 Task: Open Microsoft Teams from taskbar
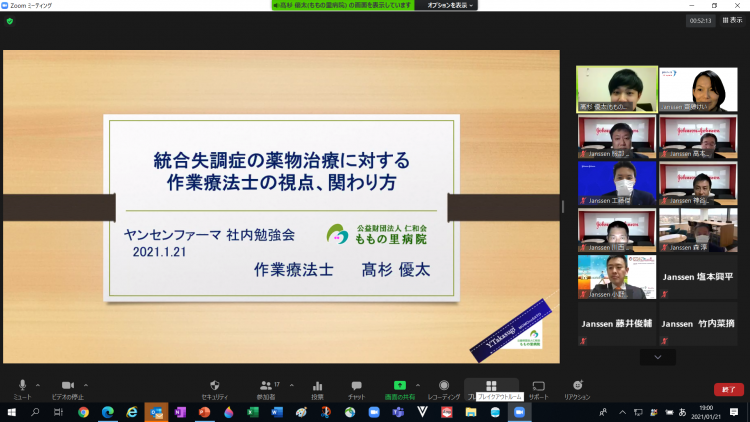(x=398, y=412)
